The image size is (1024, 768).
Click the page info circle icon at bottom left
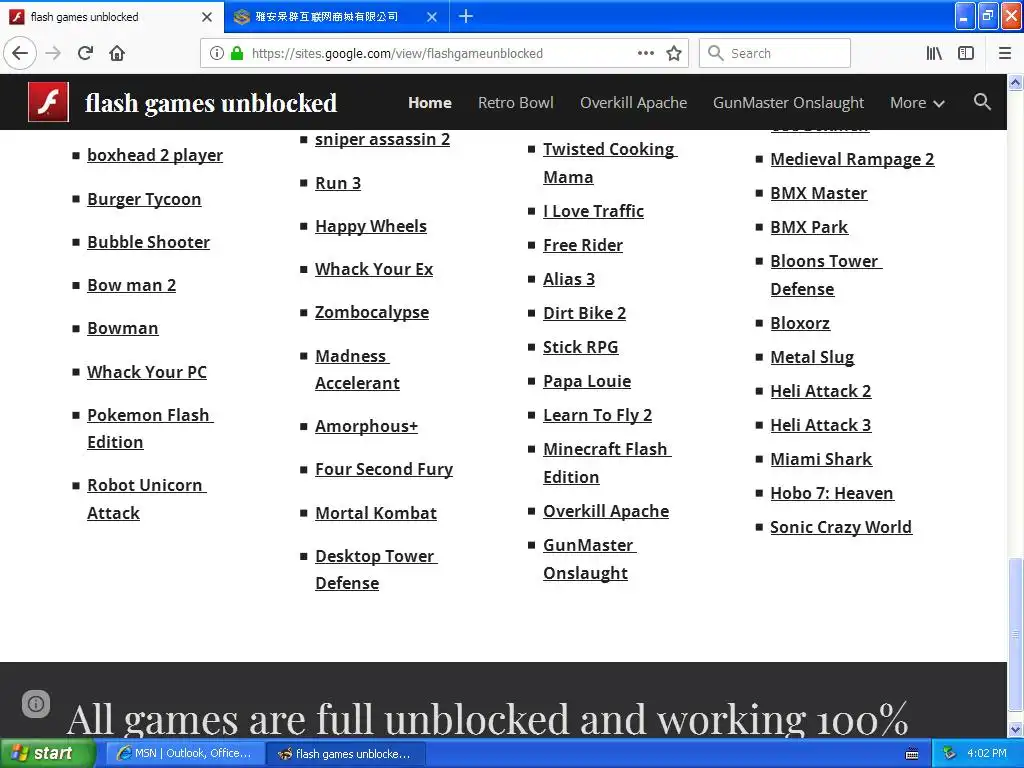click(36, 703)
